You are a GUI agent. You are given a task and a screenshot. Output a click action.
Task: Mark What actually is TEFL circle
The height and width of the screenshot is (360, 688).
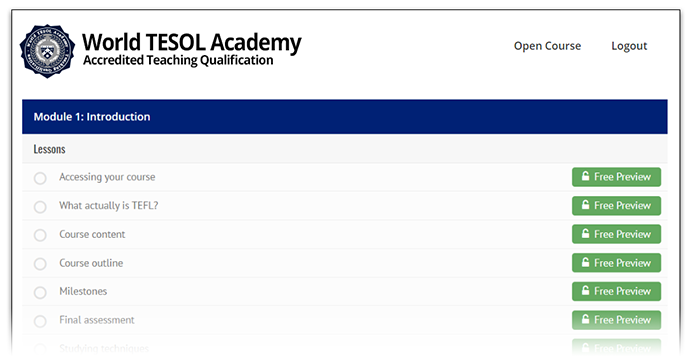click(40, 207)
